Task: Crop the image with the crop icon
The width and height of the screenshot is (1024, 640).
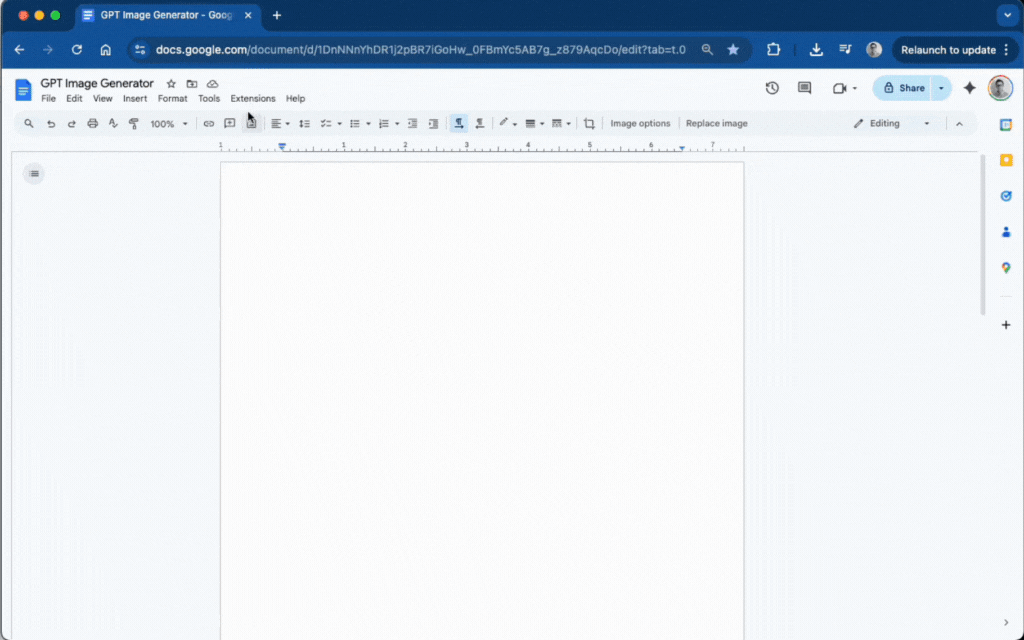Action: [589, 123]
